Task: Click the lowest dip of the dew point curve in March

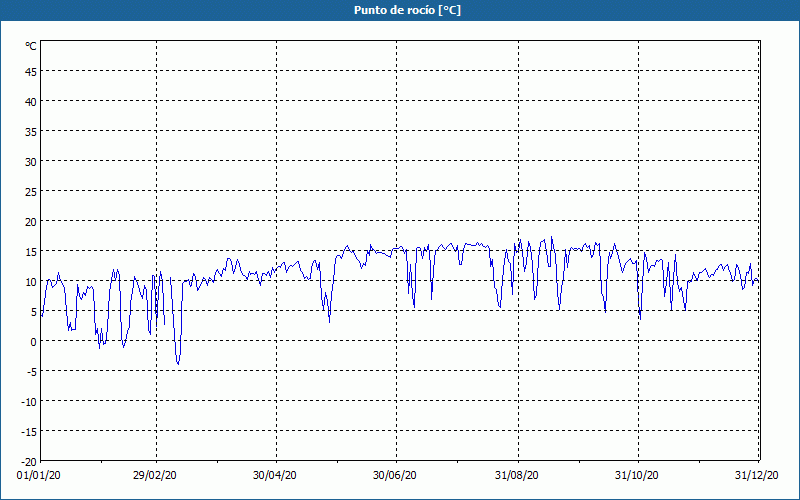Action: pyautogui.click(x=178, y=363)
